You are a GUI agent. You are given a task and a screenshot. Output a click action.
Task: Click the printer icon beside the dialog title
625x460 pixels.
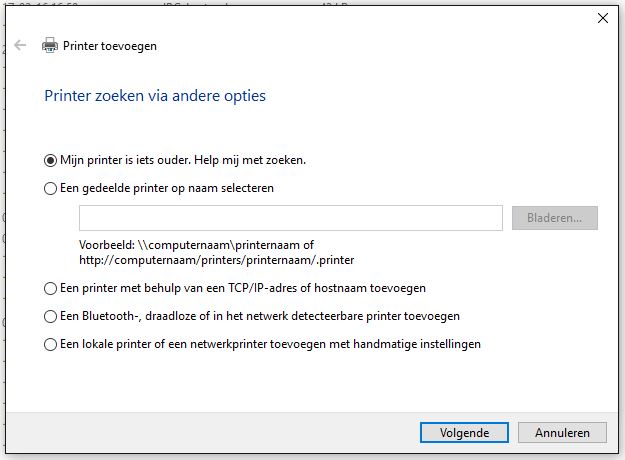click(x=50, y=45)
